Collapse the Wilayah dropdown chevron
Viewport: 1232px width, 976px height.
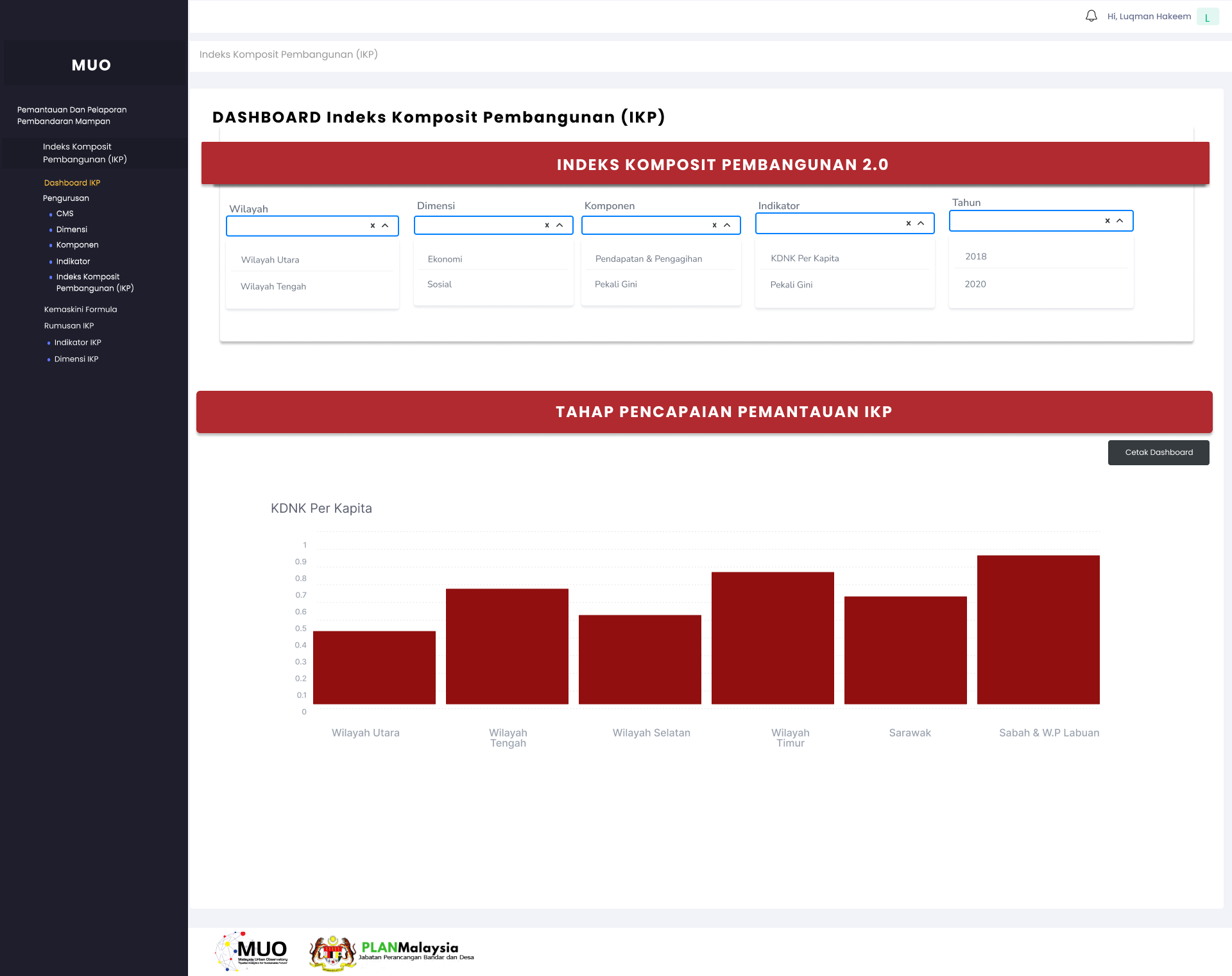coord(385,226)
